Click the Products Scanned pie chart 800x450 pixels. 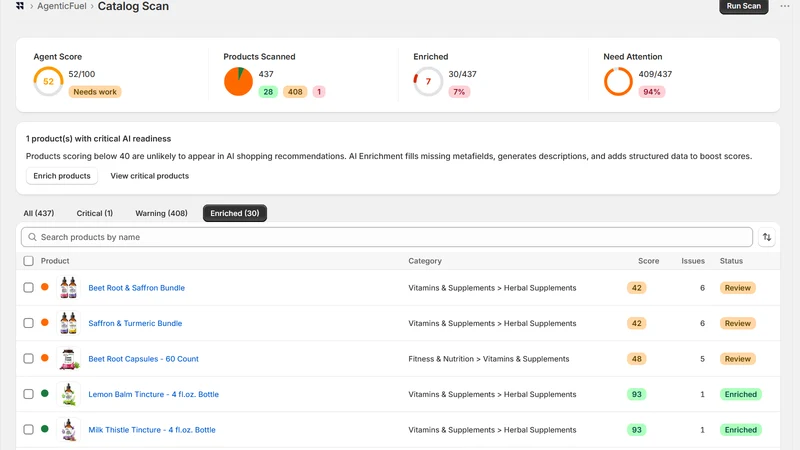[x=238, y=82]
